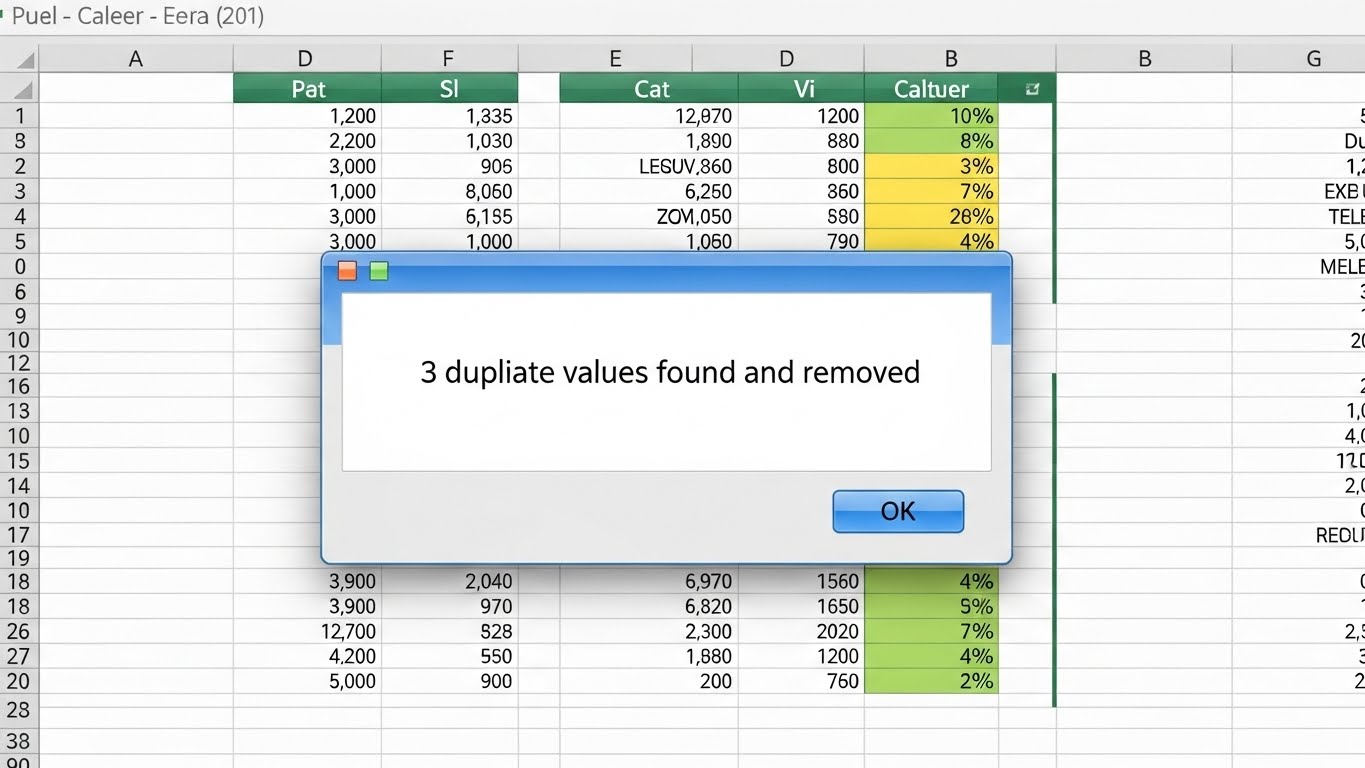This screenshot has width=1365, height=768.
Task: Click the green square in dialog title bar
Action: (379, 271)
